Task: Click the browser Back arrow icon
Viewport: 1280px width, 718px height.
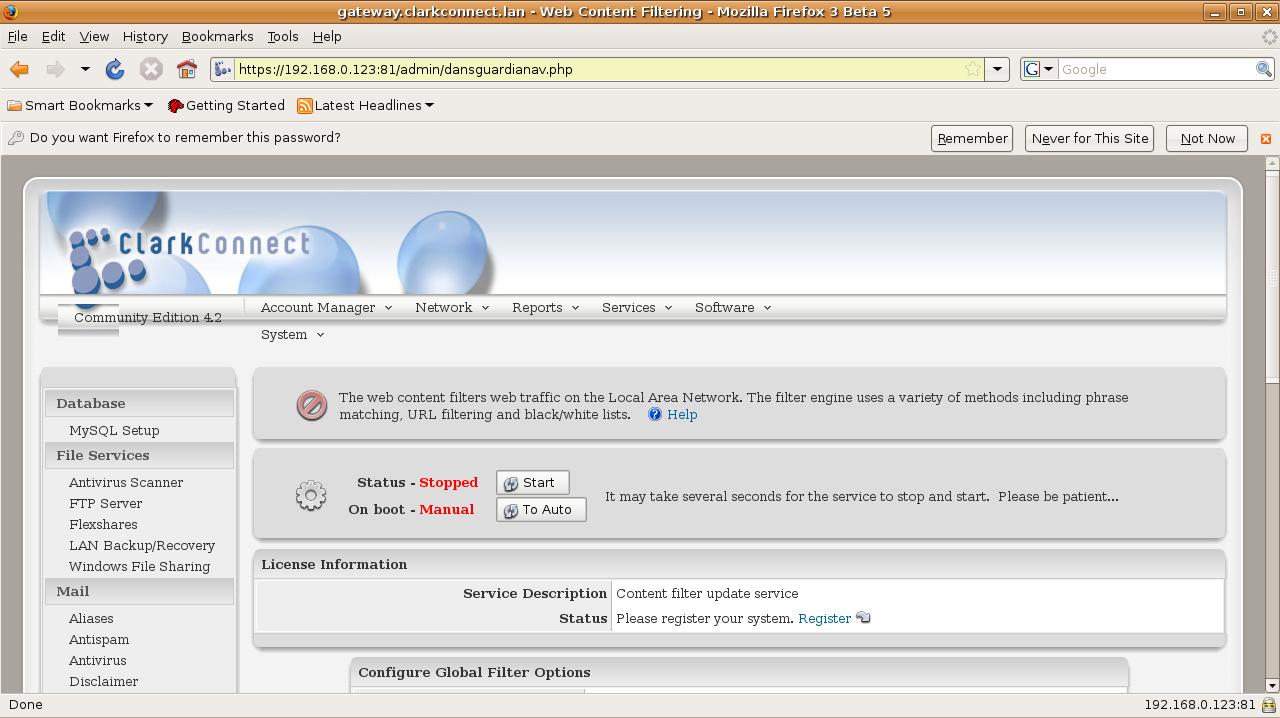Action: [x=19, y=69]
